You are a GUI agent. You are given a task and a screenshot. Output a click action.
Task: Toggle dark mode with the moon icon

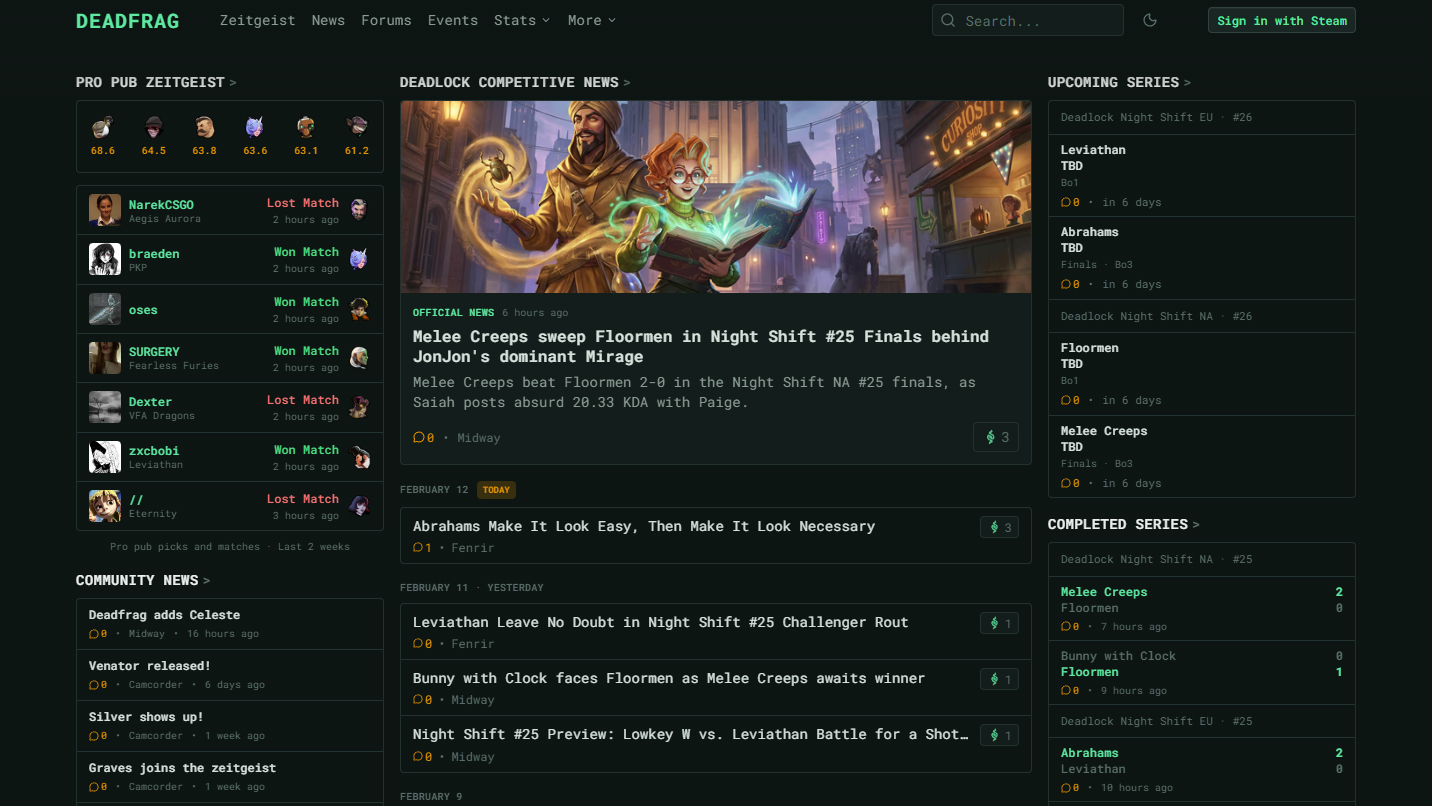coord(1150,20)
